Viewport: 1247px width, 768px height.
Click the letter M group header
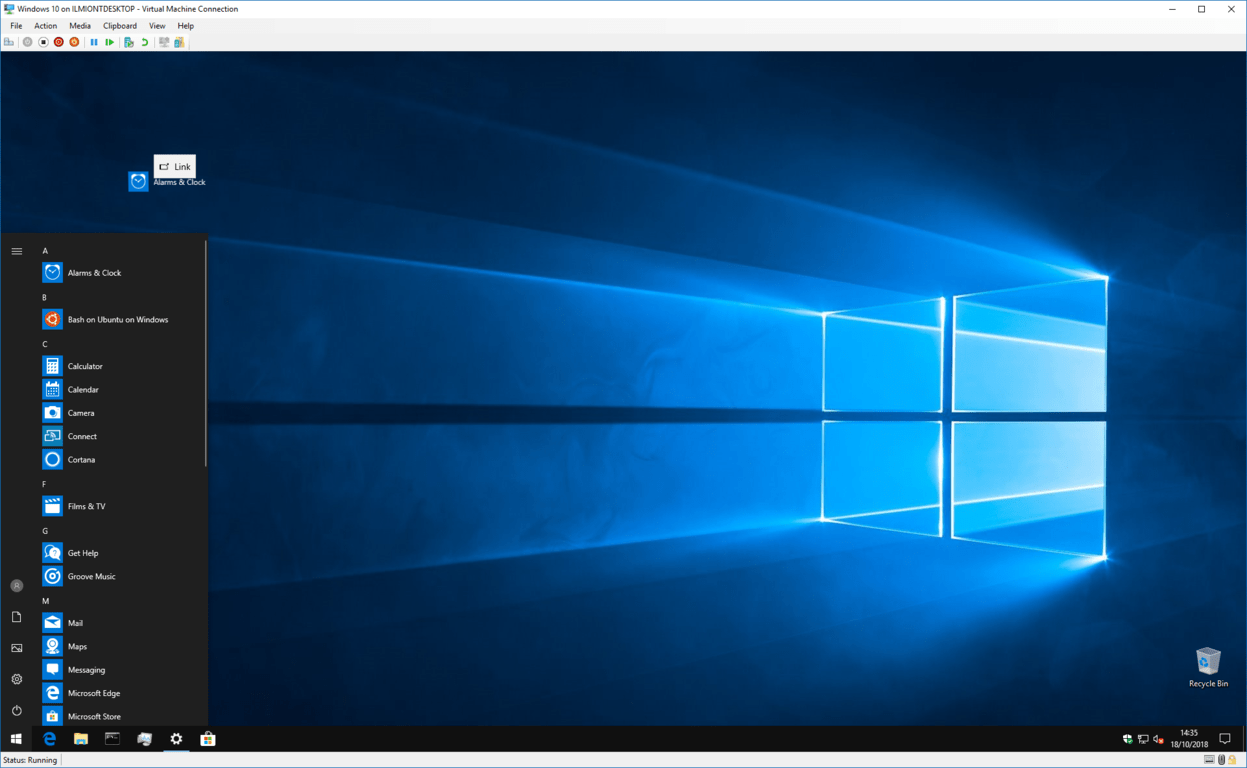45,601
